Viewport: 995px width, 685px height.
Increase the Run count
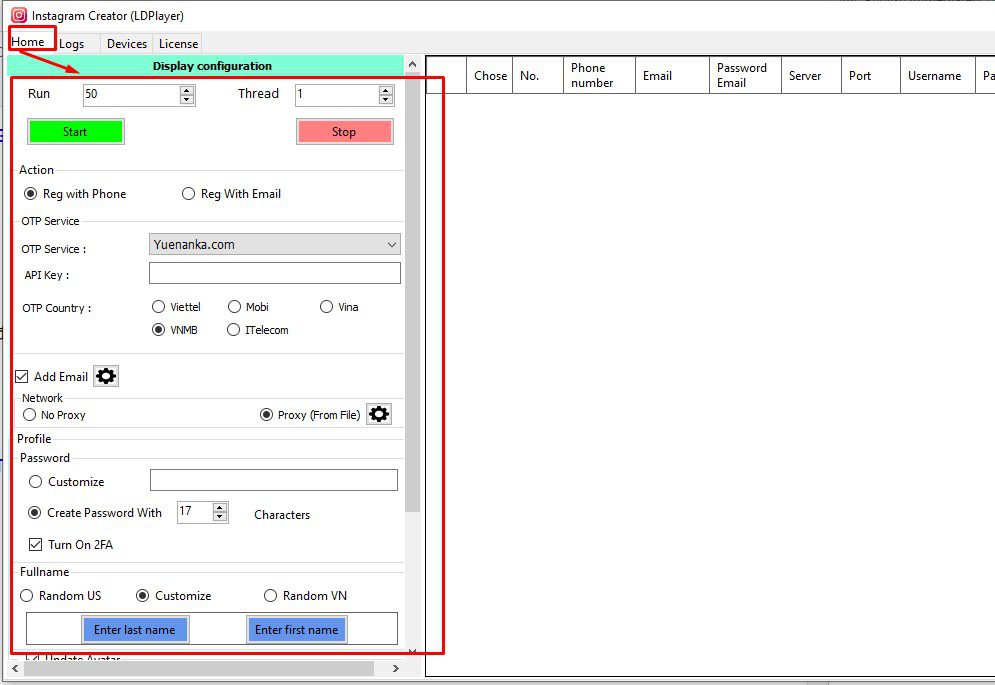tap(187, 90)
